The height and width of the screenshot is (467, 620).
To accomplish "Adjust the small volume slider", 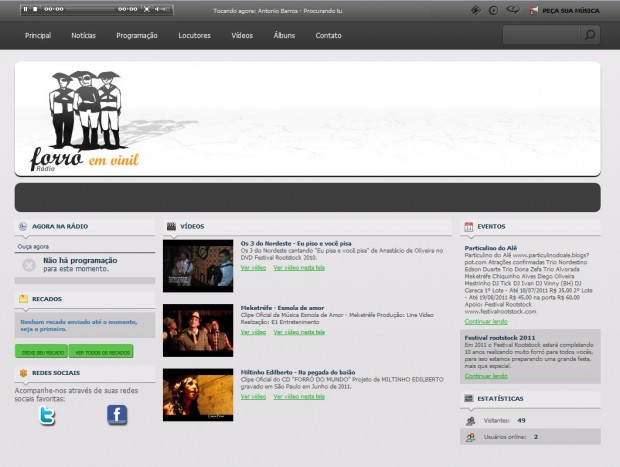I will click(164, 9).
